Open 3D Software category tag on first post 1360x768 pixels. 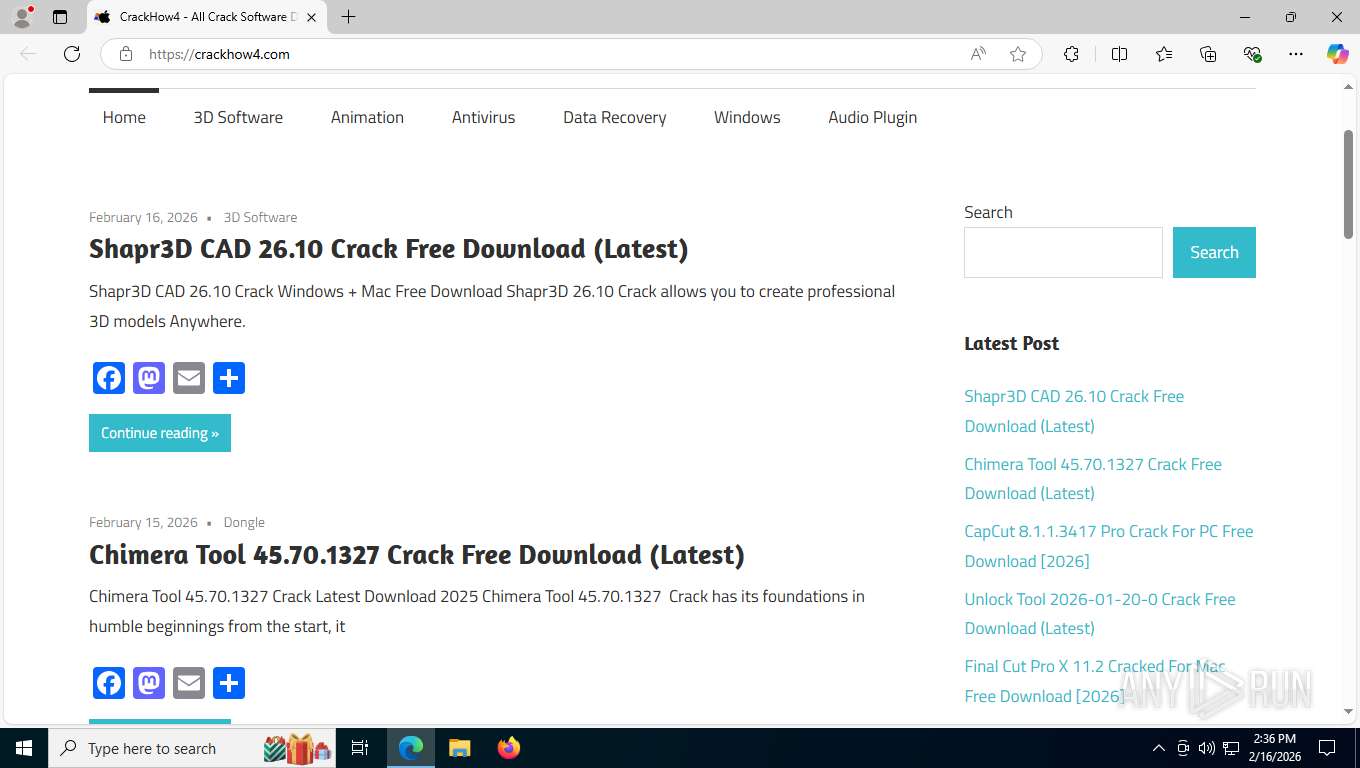pyautogui.click(x=260, y=217)
